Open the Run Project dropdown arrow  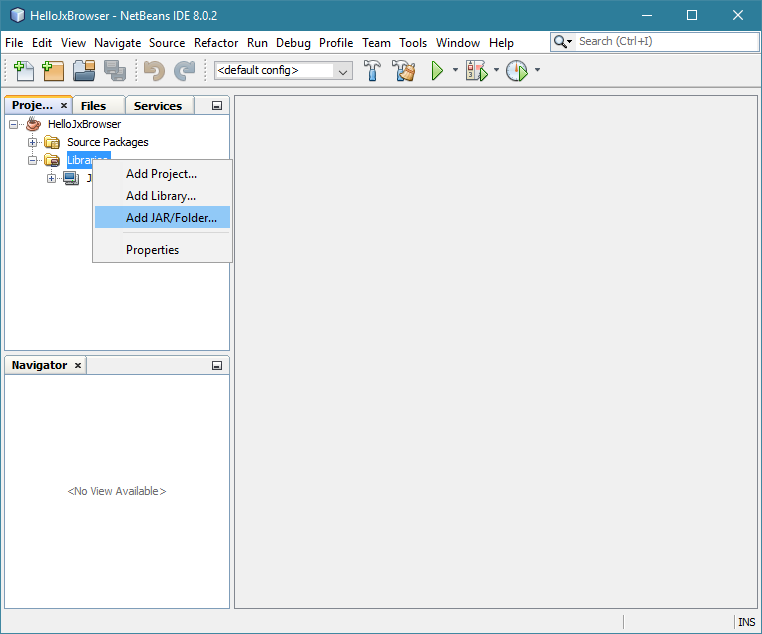pos(455,70)
